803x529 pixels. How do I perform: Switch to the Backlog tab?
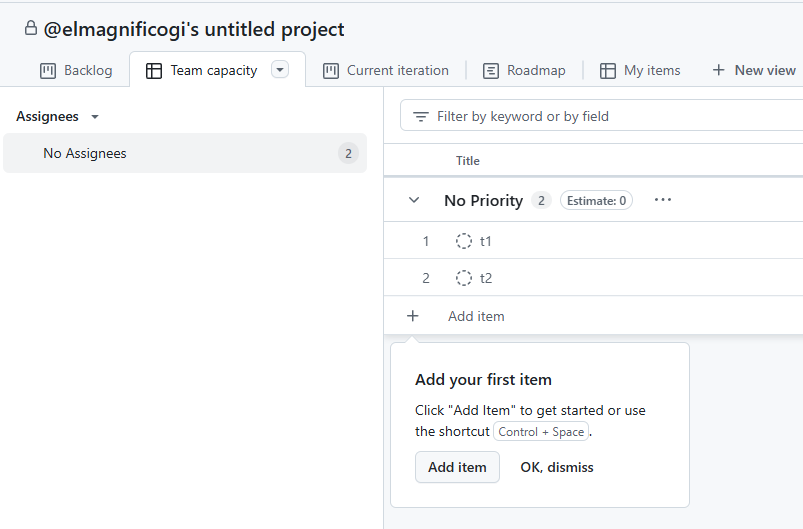click(76, 71)
